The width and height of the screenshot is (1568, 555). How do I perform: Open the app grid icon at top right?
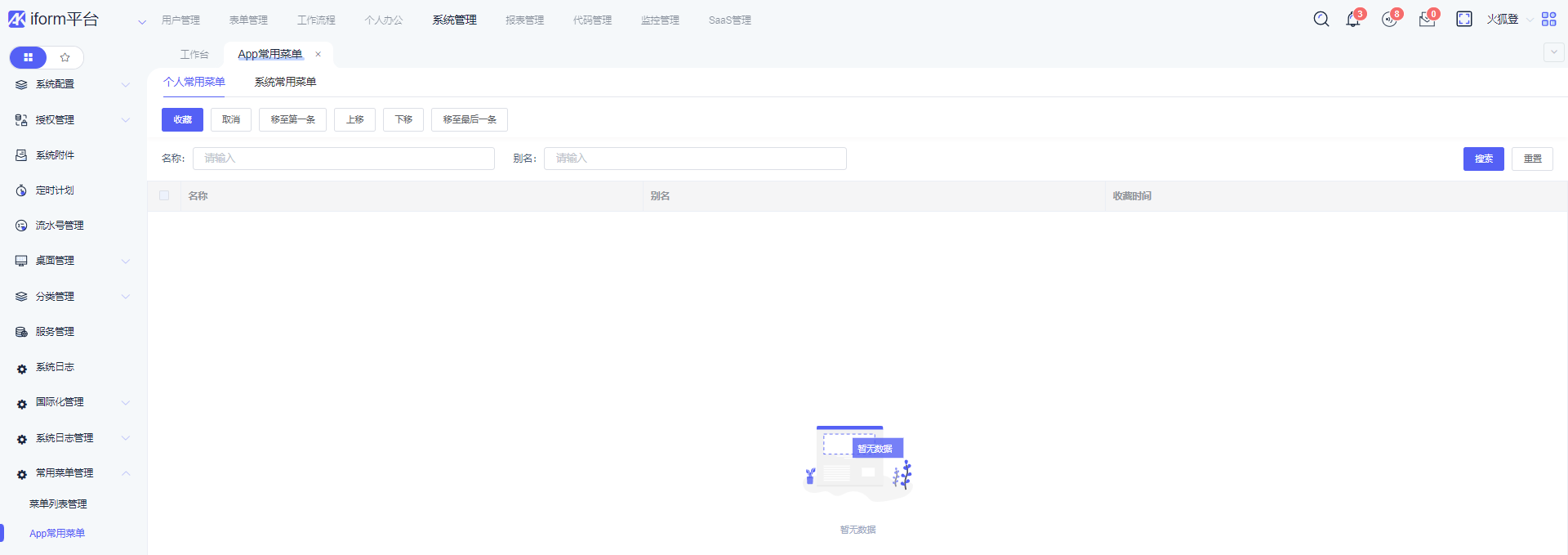click(x=1548, y=20)
